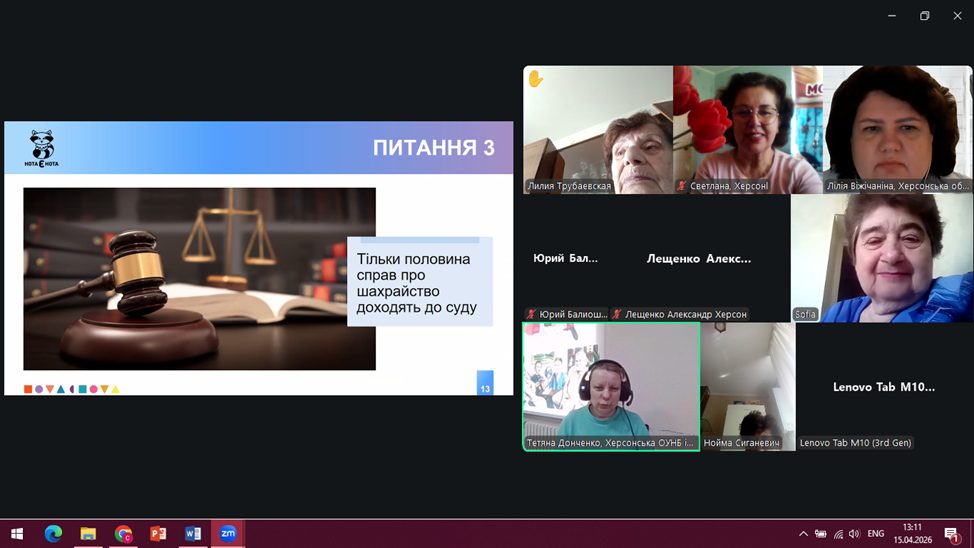
Task: Launch Microsoft Edge from the taskbar
Action: click(x=53, y=533)
